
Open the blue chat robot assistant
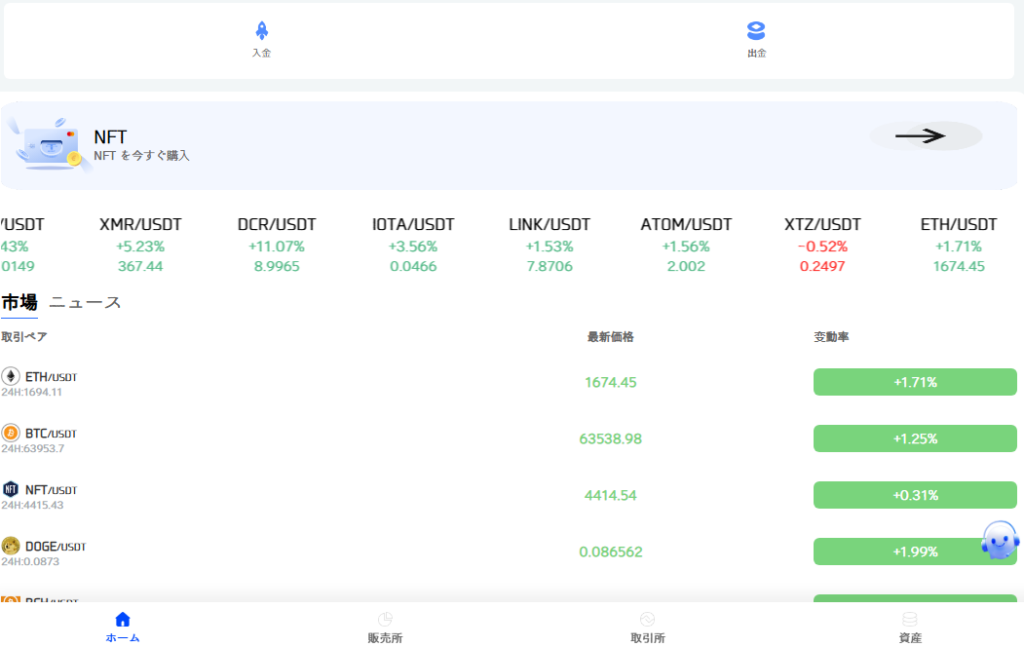click(x=1000, y=539)
